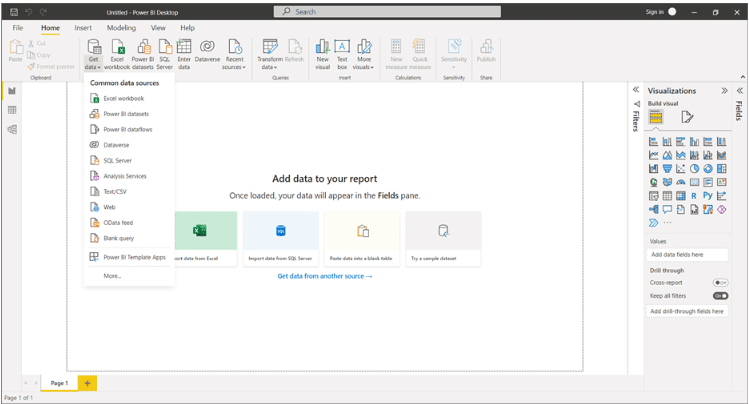Switch to Model view in left sidebar
Image resolution: width=749 pixels, height=404 pixels.
coord(12,129)
